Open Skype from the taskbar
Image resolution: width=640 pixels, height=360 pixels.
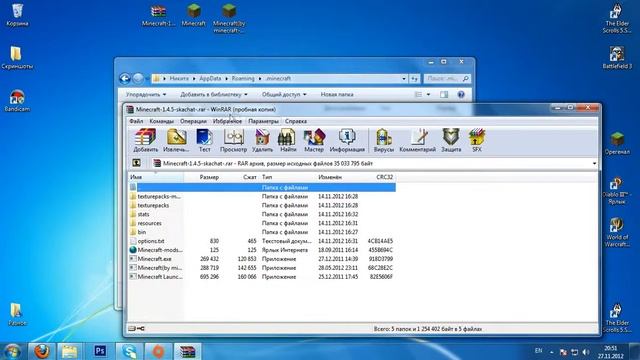point(129,351)
